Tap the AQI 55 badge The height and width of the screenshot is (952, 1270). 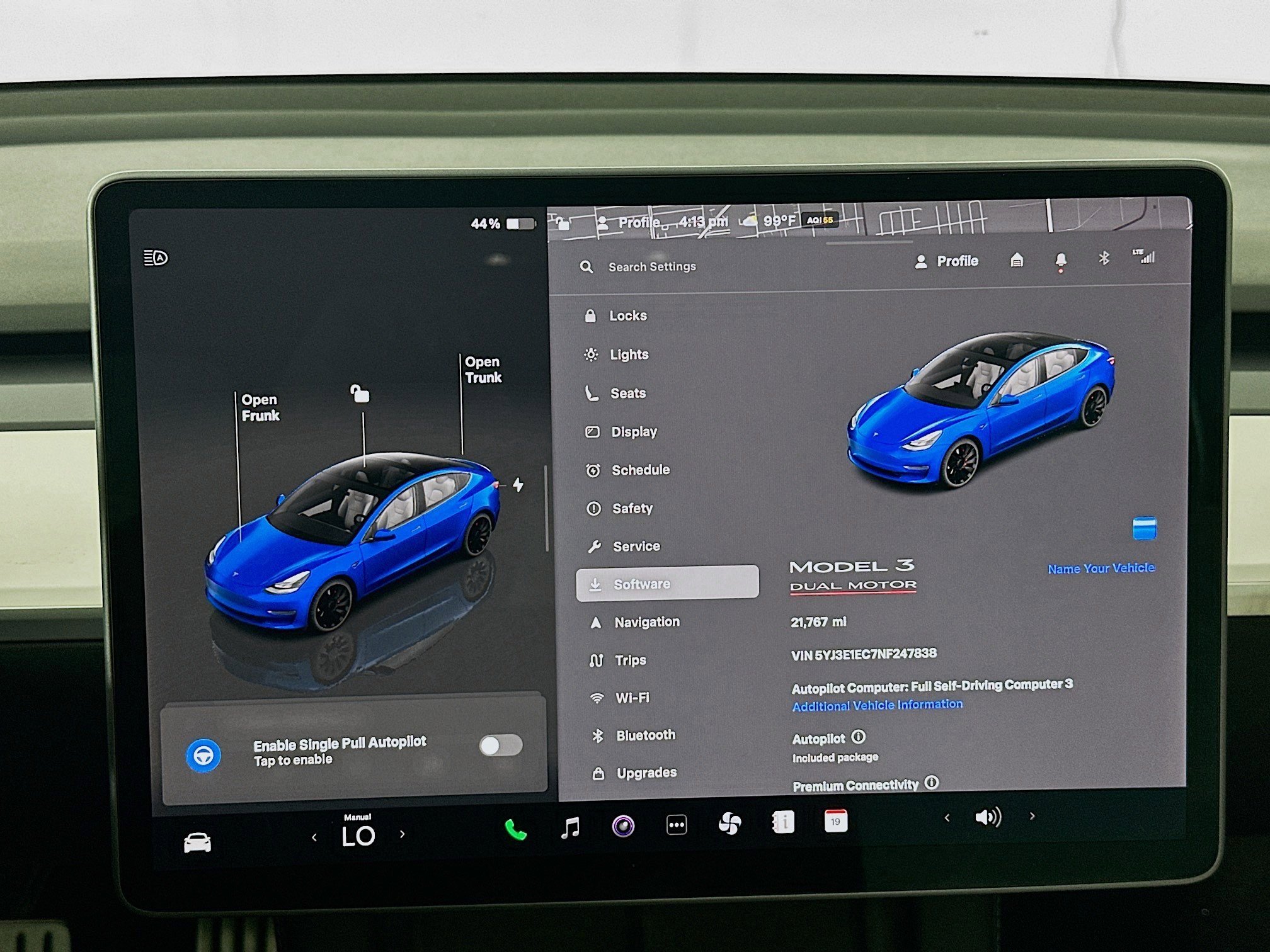tap(820, 220)
